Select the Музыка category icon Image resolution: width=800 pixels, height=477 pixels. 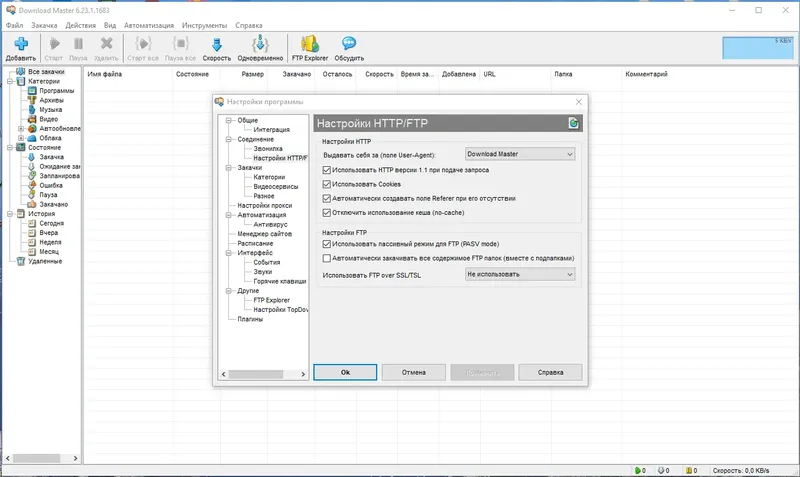tap(32, 110)
